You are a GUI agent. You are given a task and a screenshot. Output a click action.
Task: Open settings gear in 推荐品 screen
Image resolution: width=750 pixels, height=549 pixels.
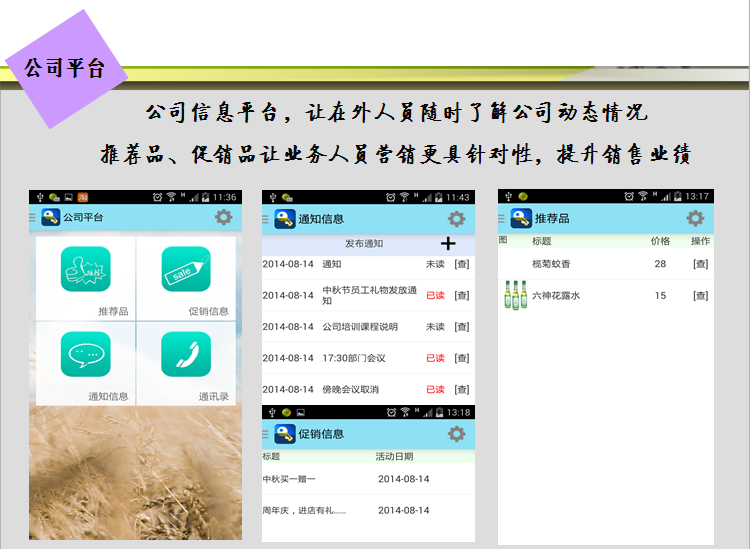coord(695,218)
